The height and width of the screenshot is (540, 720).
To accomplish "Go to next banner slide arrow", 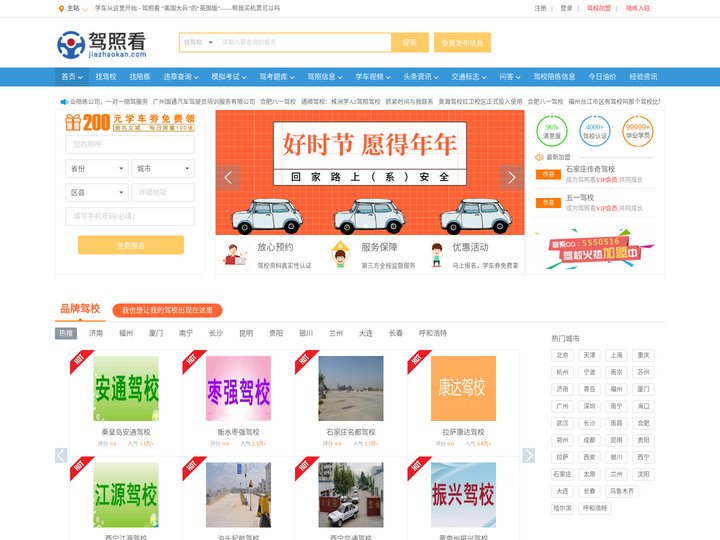I will tap(512, 177).
